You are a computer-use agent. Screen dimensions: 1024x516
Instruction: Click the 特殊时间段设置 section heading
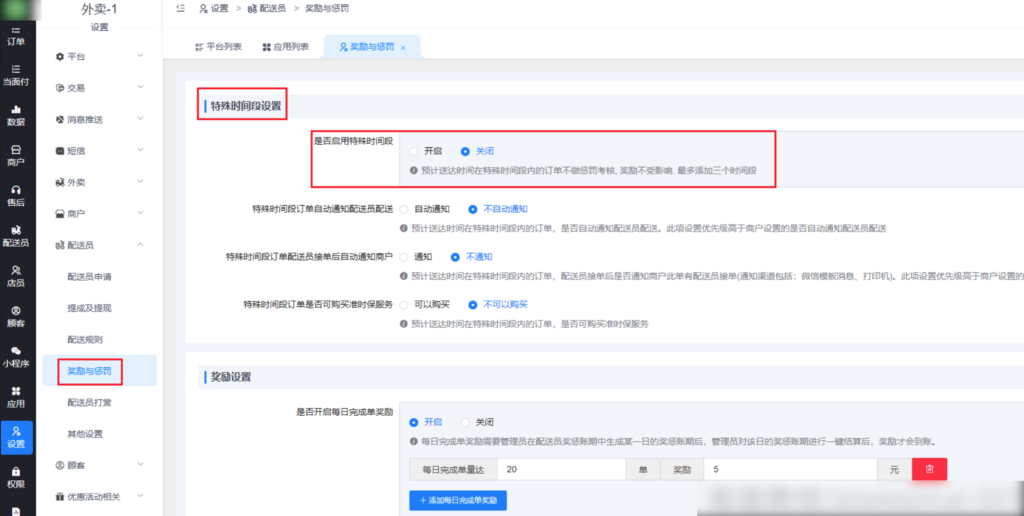click(x=246, y=106)
